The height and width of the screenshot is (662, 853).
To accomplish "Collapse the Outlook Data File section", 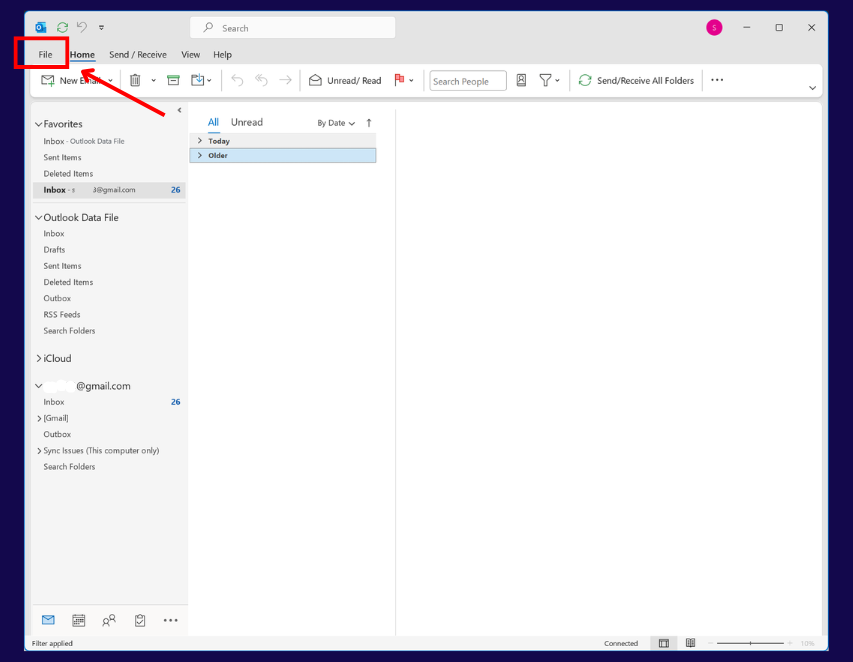I will (x=39, y=218).
